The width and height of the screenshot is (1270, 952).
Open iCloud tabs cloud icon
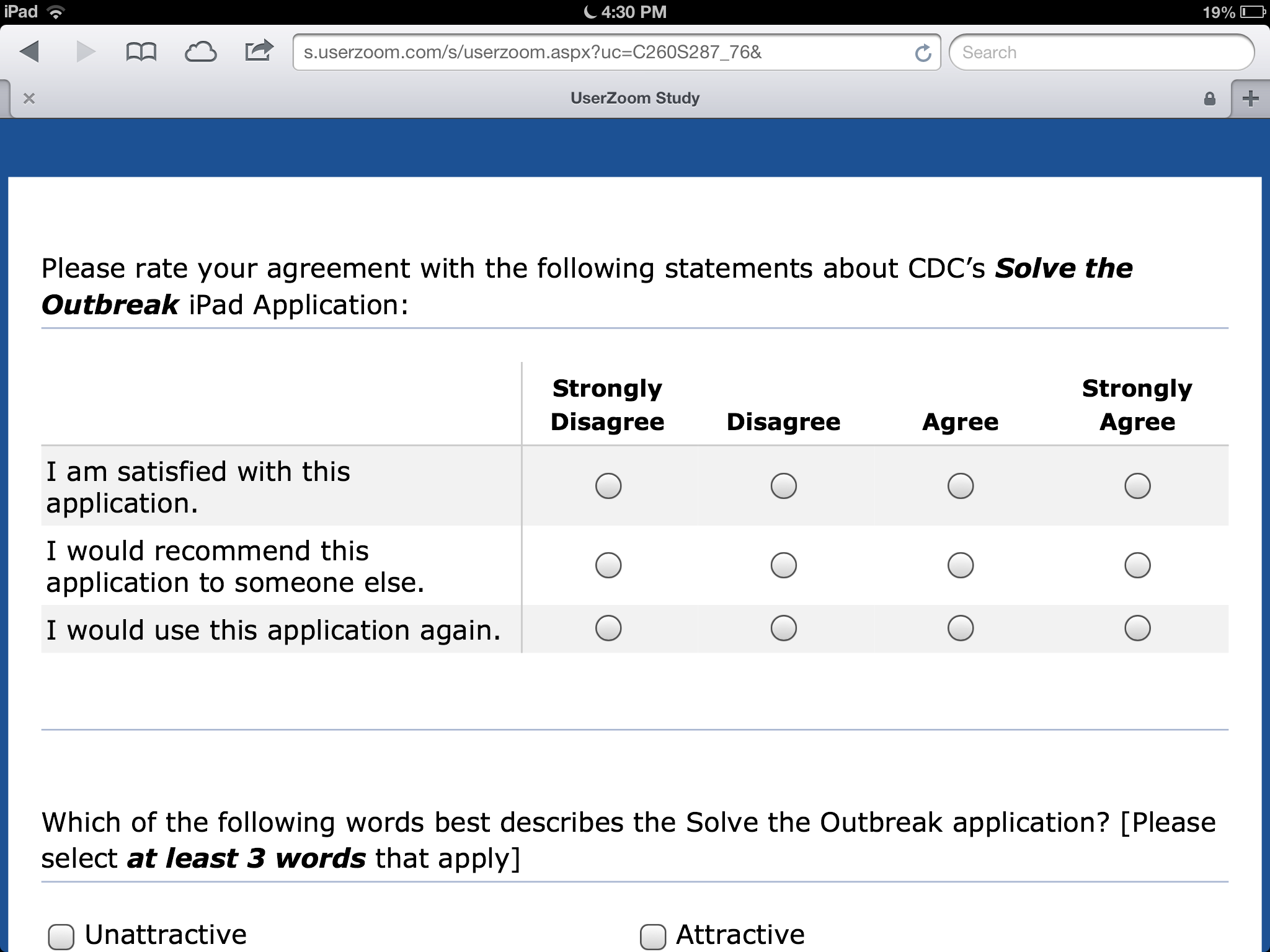click(200, 52)
